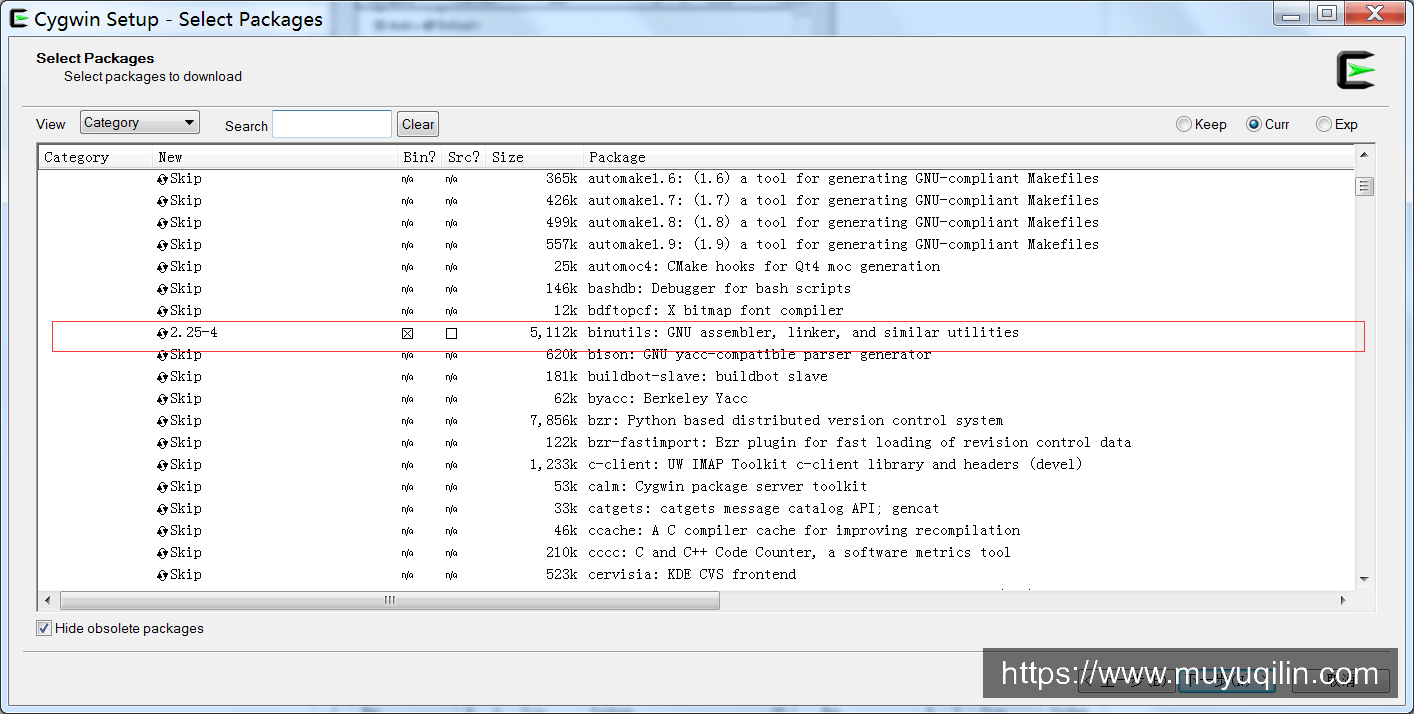Viewport: 1414px width, 714px height.
Task: Click the cycle icon for automake1.8 row
Action: point(163,223)
